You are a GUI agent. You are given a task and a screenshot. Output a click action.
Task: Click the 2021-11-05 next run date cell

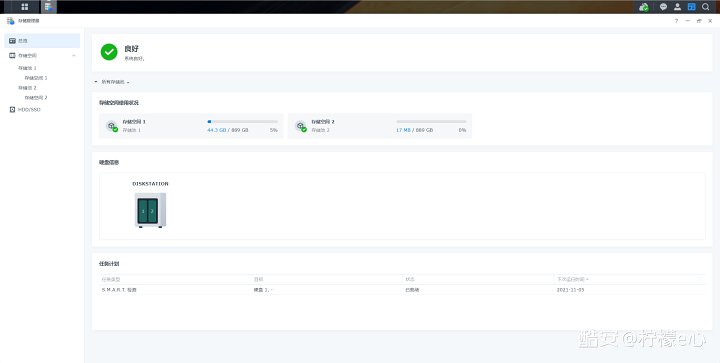tap(570, 290)
